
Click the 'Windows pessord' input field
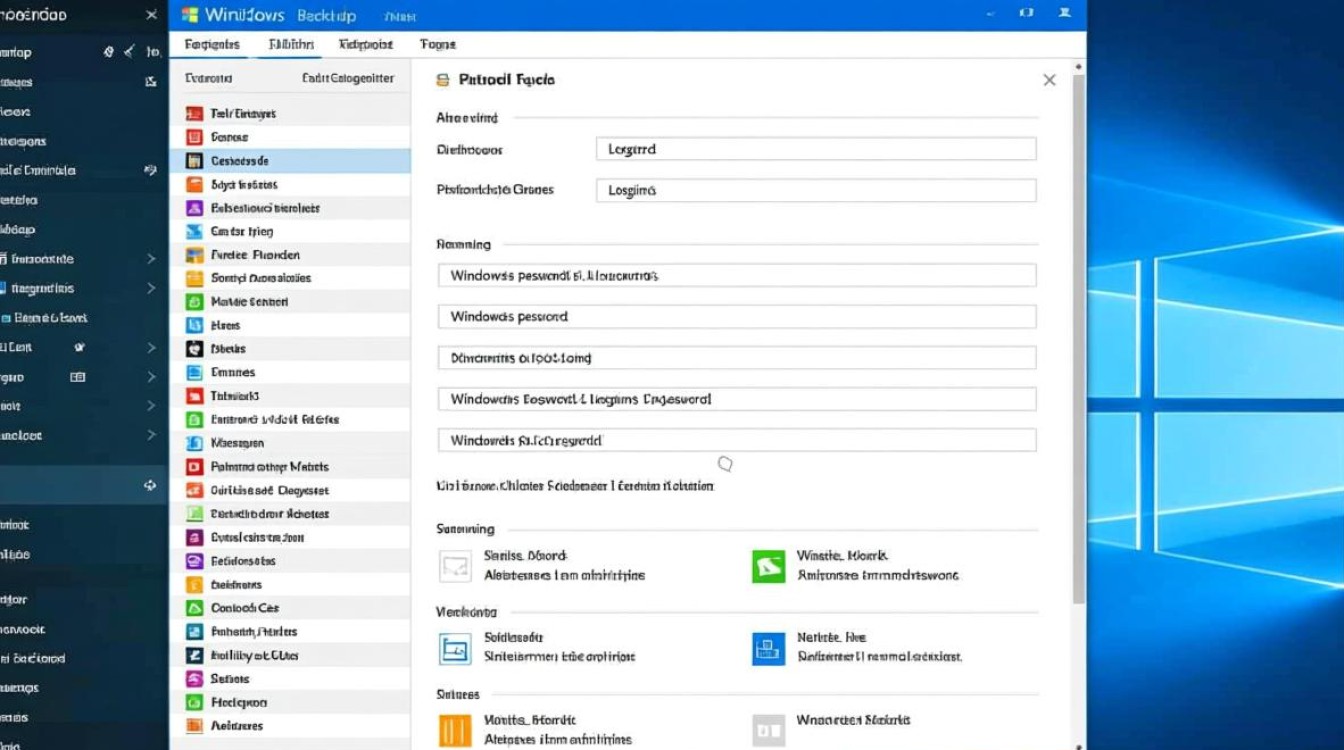[x=736, y=317]
